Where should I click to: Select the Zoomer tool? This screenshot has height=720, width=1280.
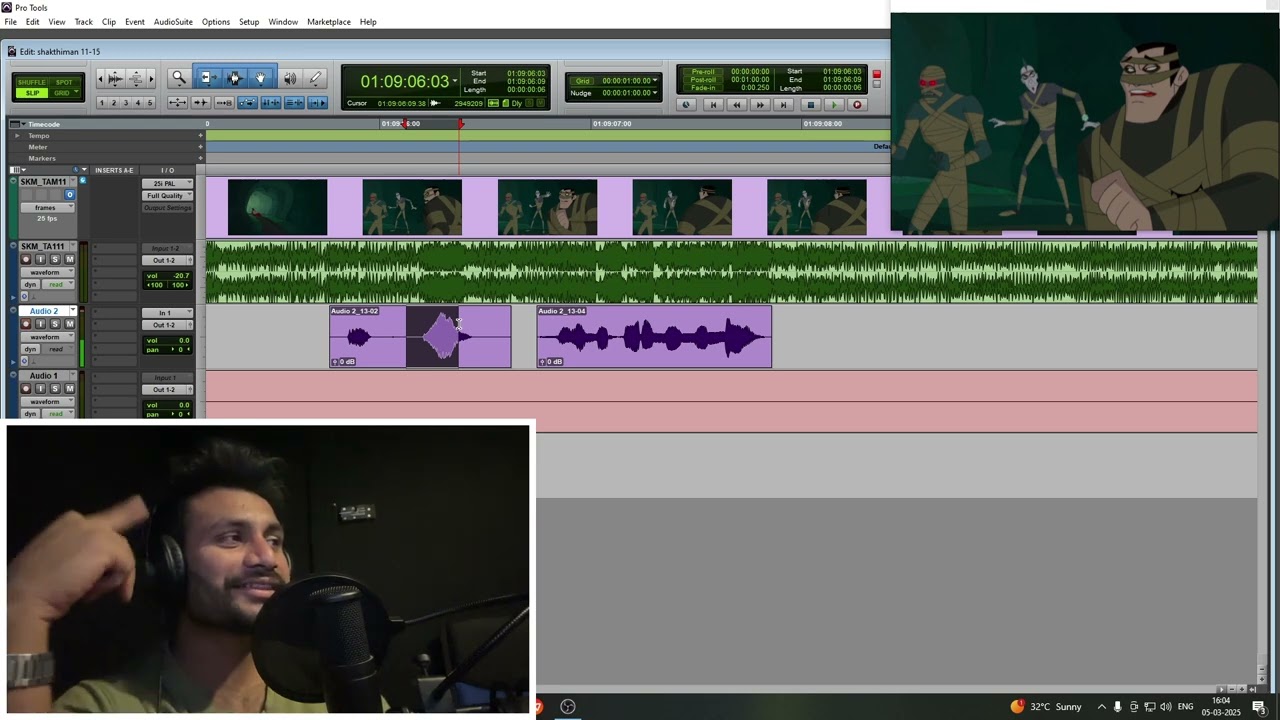click(179, 78)
